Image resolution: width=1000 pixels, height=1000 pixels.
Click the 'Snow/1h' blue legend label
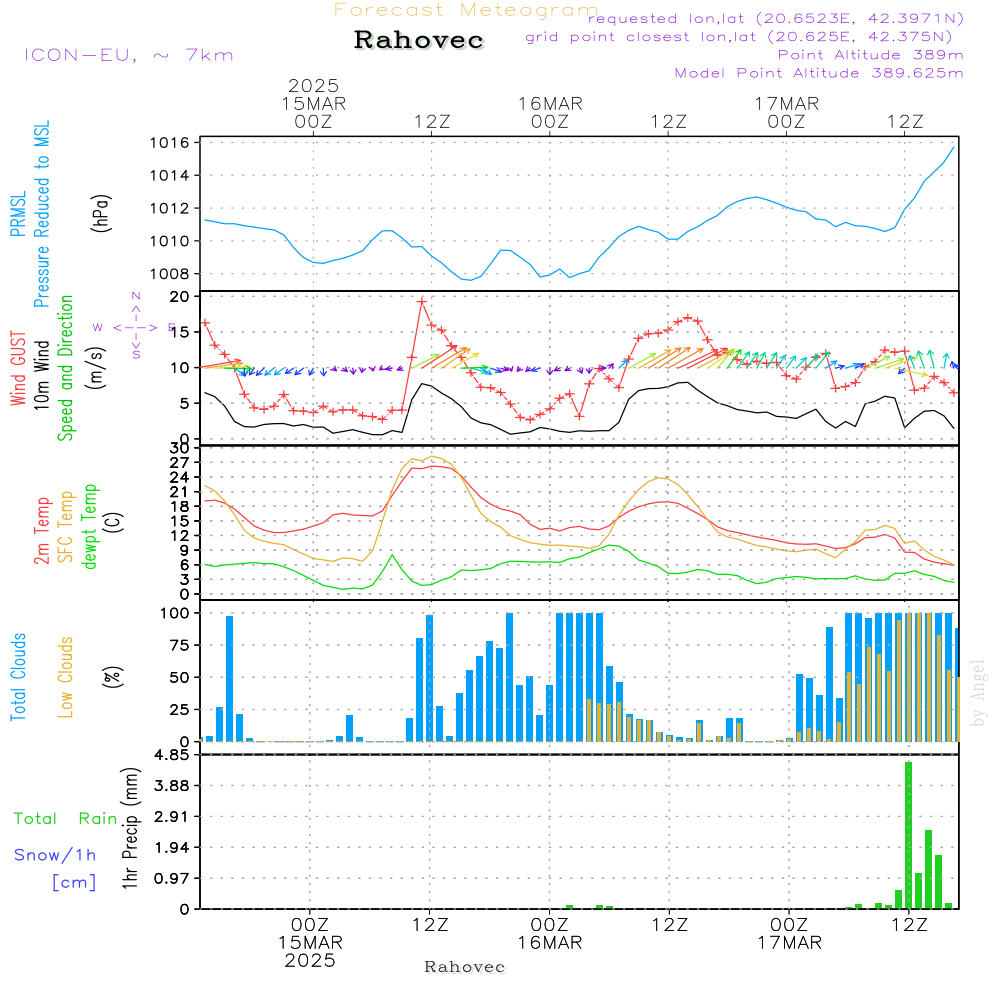[x=55, y=855]
